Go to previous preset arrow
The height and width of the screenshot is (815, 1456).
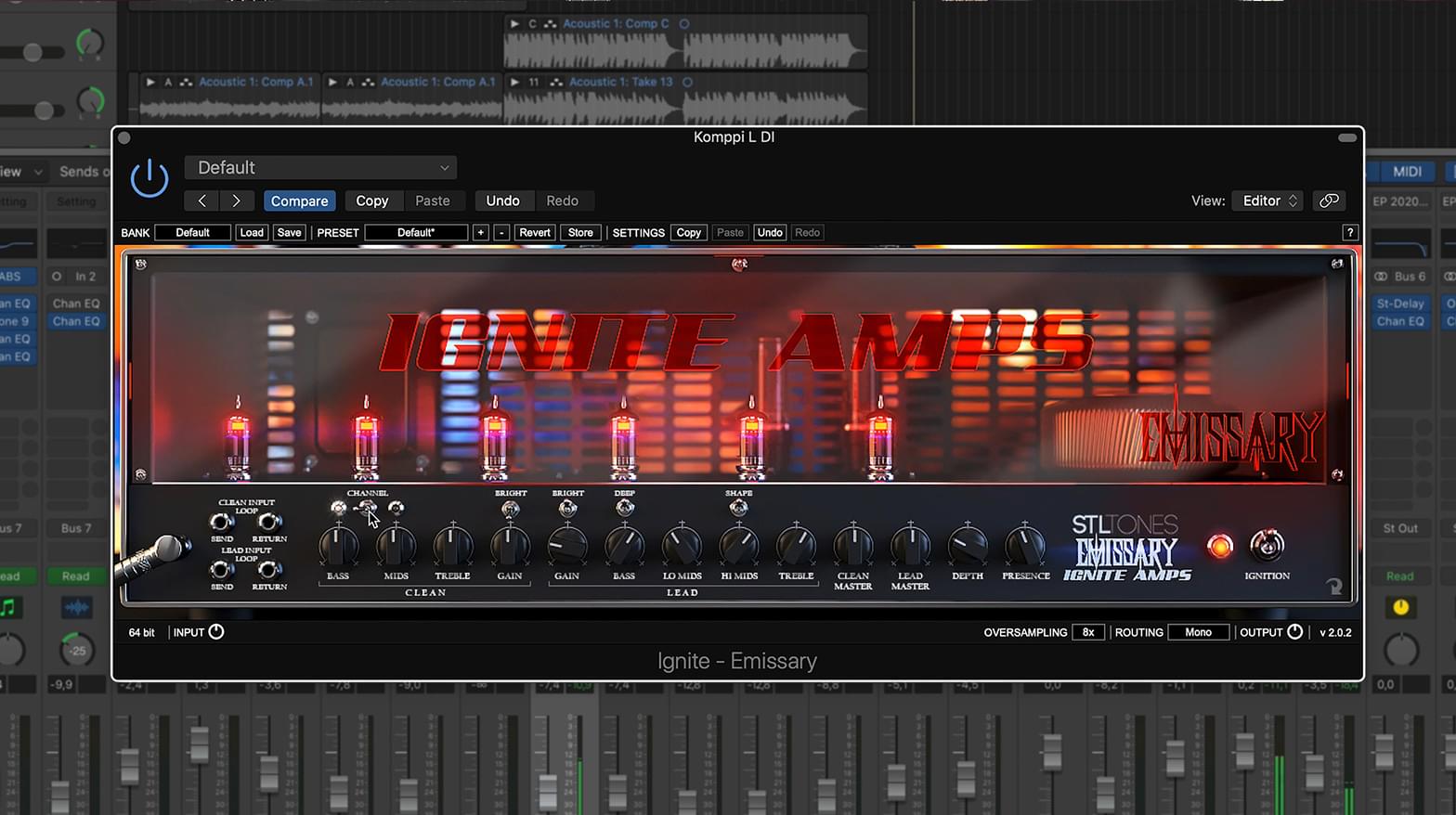[201, 201]
